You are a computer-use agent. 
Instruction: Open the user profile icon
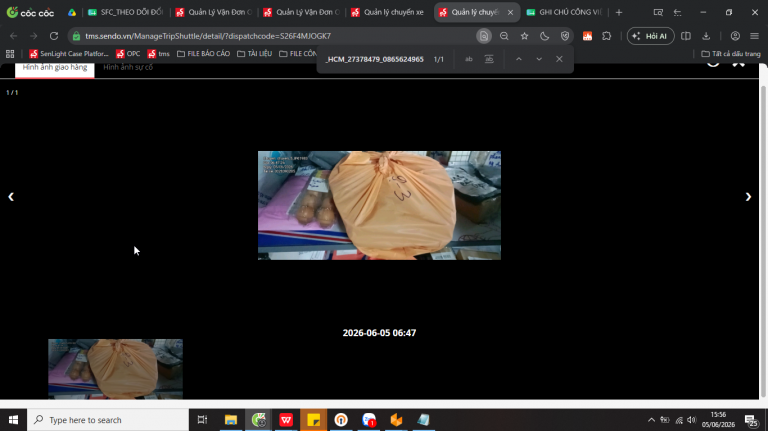[735, 36]
